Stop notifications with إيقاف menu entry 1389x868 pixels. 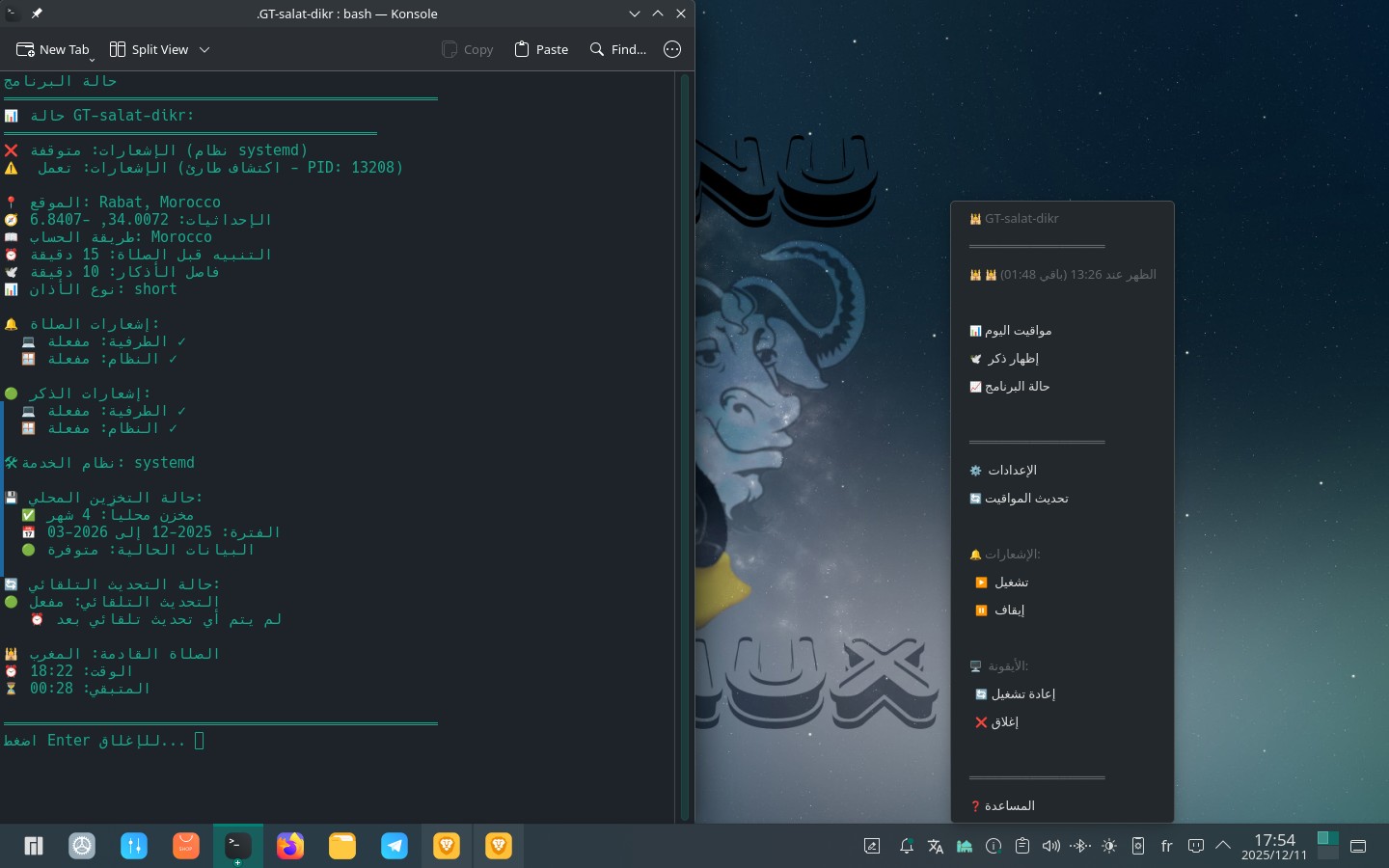tap(1008, 610)
